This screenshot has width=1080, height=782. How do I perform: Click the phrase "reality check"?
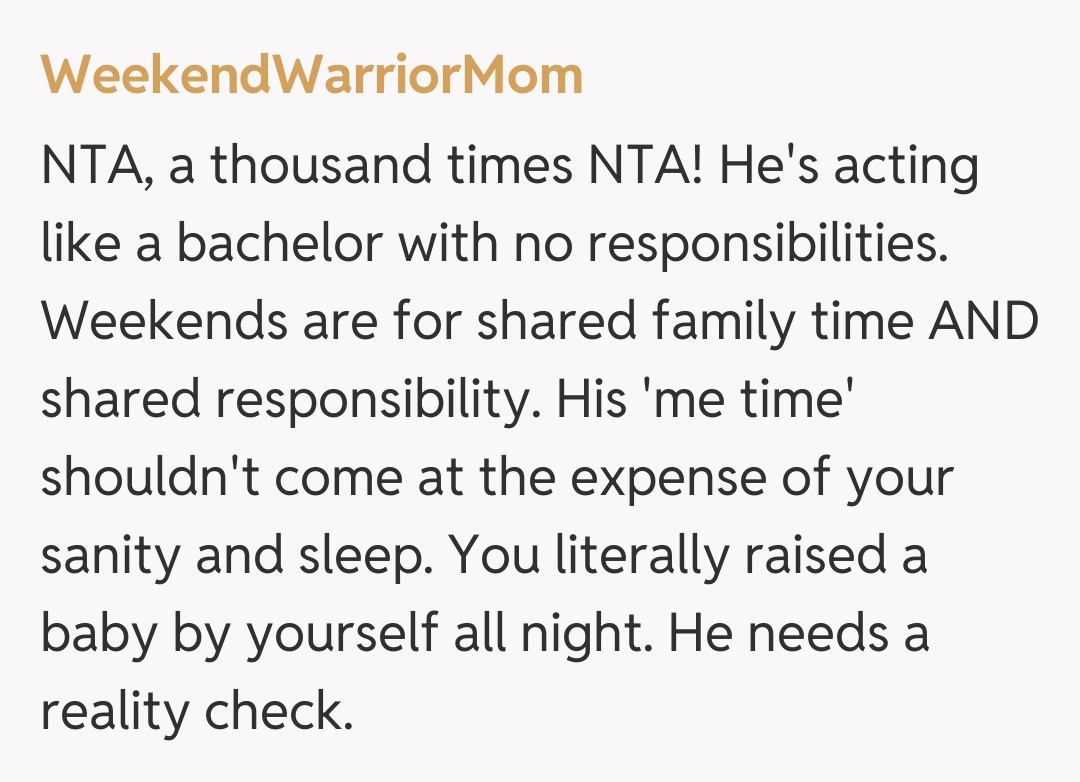point(197,713)
